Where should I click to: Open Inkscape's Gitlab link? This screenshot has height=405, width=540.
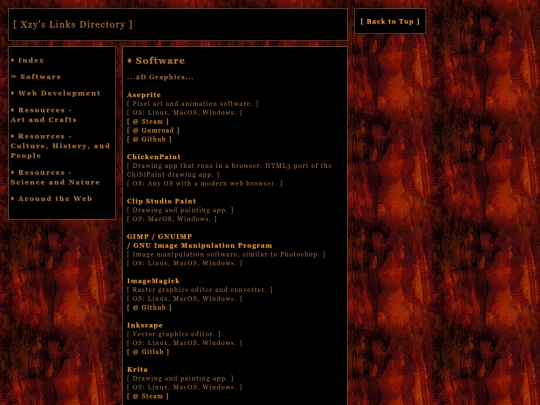coord(148,352)
